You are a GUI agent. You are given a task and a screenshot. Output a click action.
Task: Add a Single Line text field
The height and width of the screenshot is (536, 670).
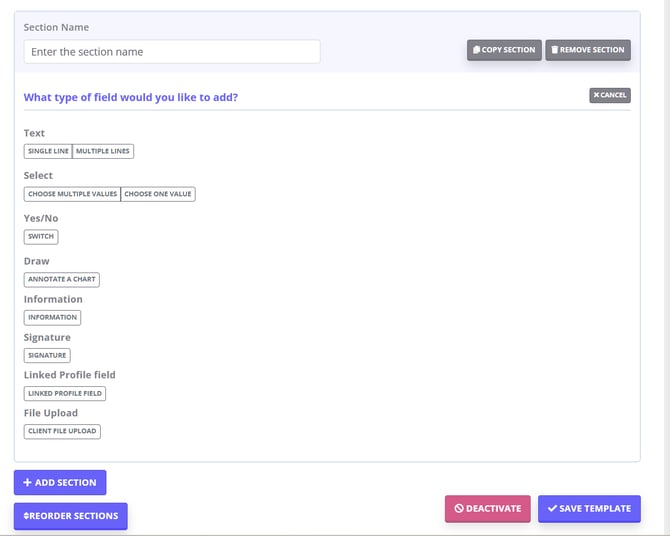point(48,151)
